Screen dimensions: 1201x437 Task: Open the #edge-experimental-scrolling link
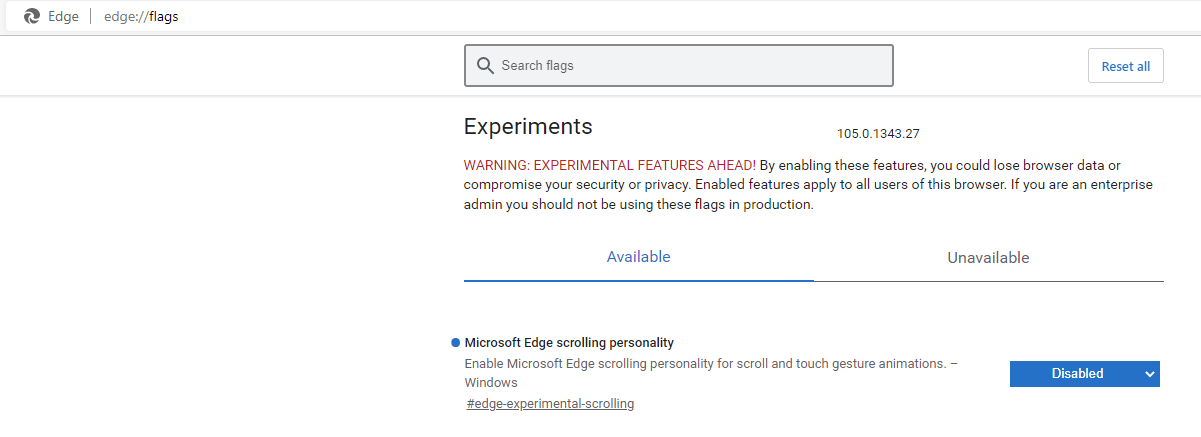point(550,404)
